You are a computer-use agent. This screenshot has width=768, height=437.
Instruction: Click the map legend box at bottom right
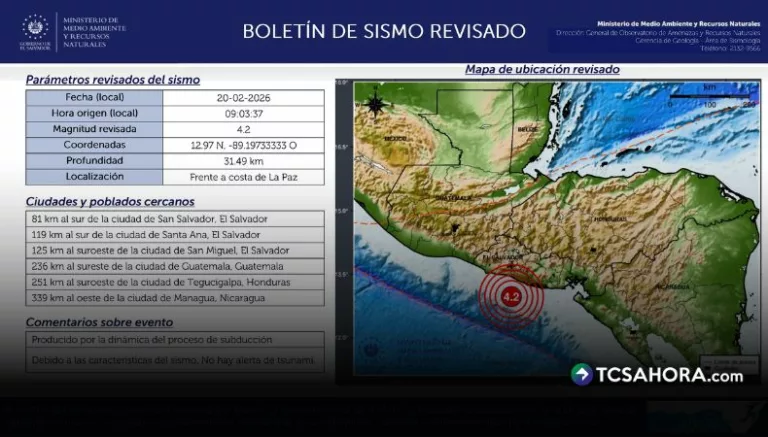[x=727, y=363]
